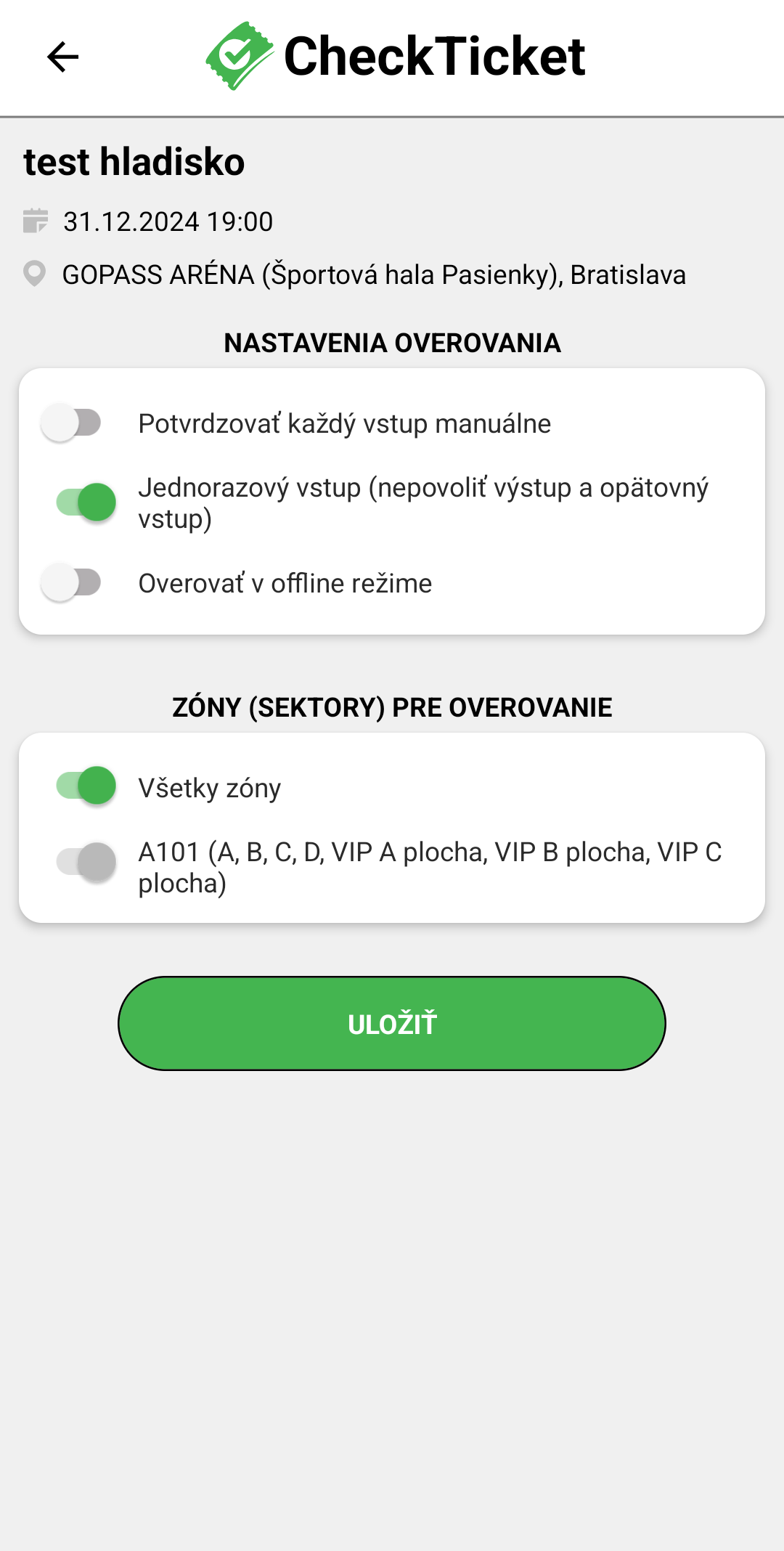
Task: Go back using the arrow icon
Action: tap(62, 57)
